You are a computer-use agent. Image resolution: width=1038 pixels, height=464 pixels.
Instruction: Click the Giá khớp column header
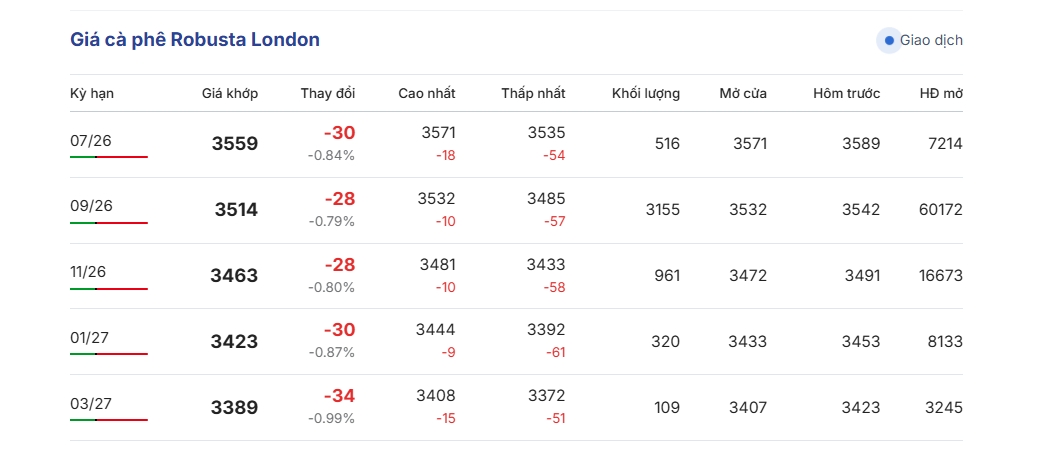point(230,93)
